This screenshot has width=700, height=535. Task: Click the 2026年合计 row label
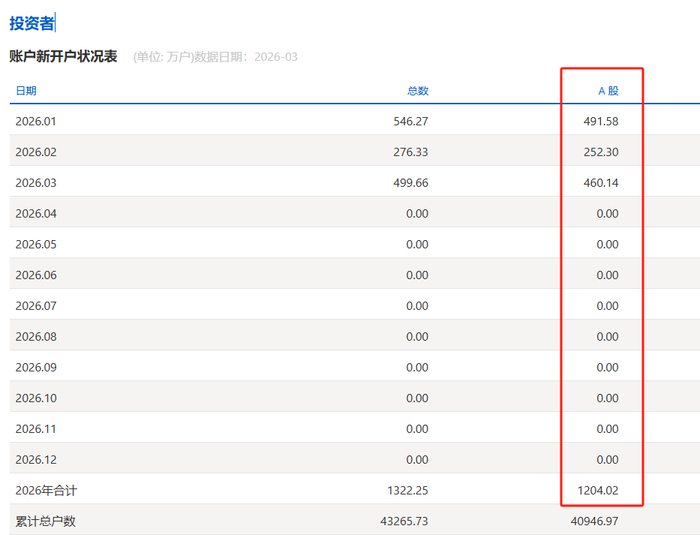[46, 491]
